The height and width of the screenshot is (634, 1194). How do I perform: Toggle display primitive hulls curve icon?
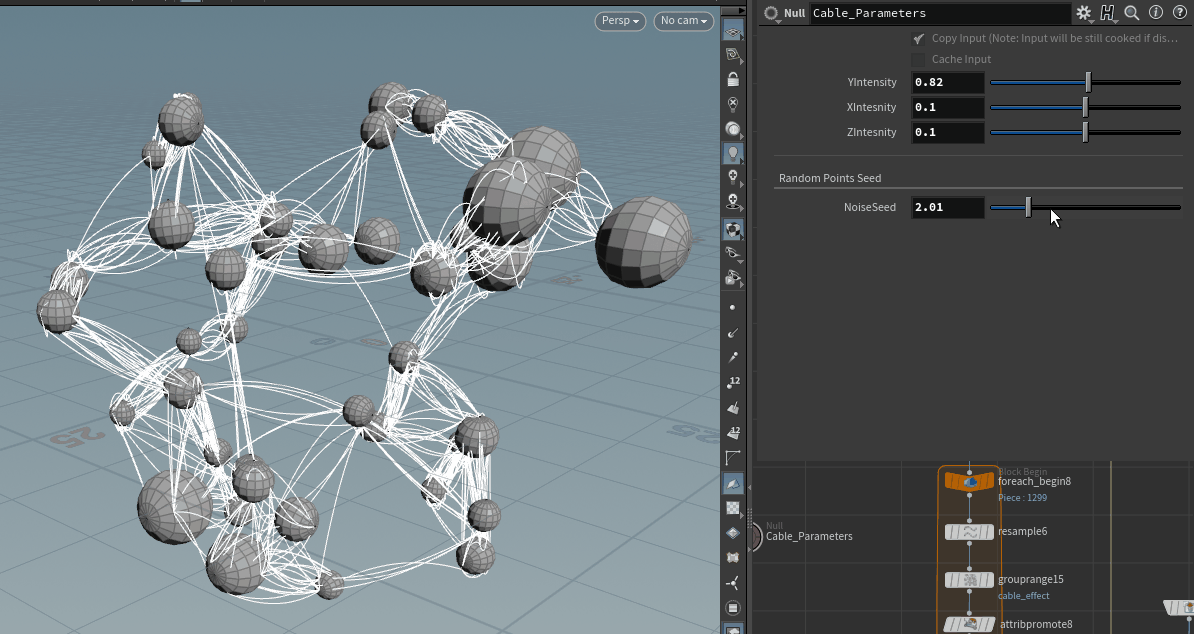point(733,457)
